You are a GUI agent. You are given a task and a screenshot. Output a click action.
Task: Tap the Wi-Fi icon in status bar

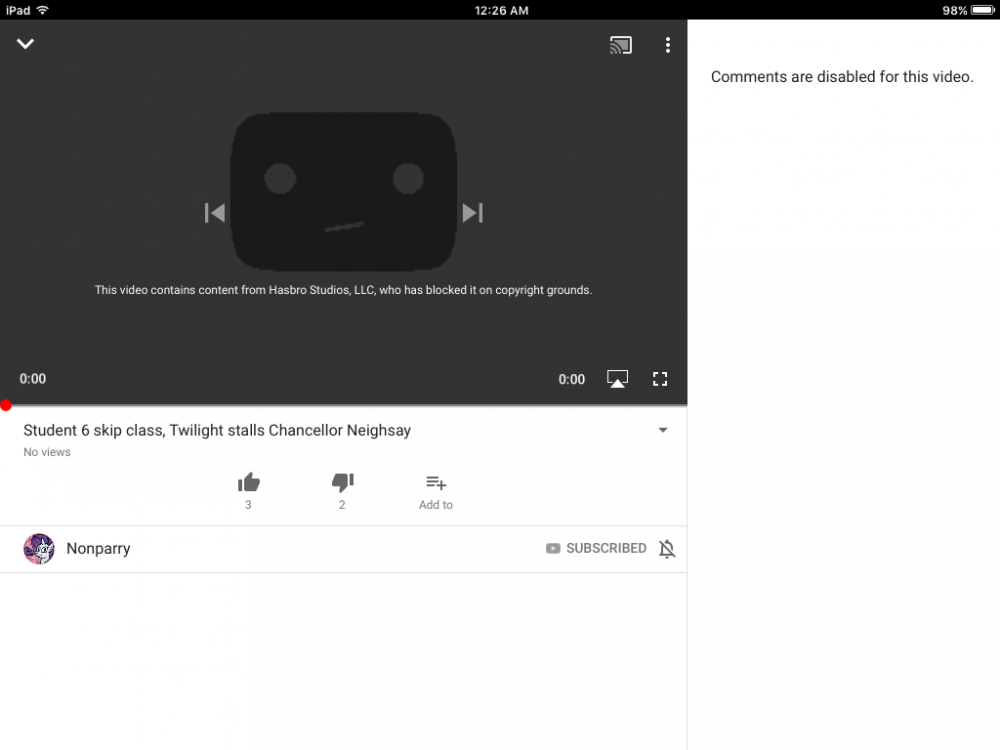42,10
